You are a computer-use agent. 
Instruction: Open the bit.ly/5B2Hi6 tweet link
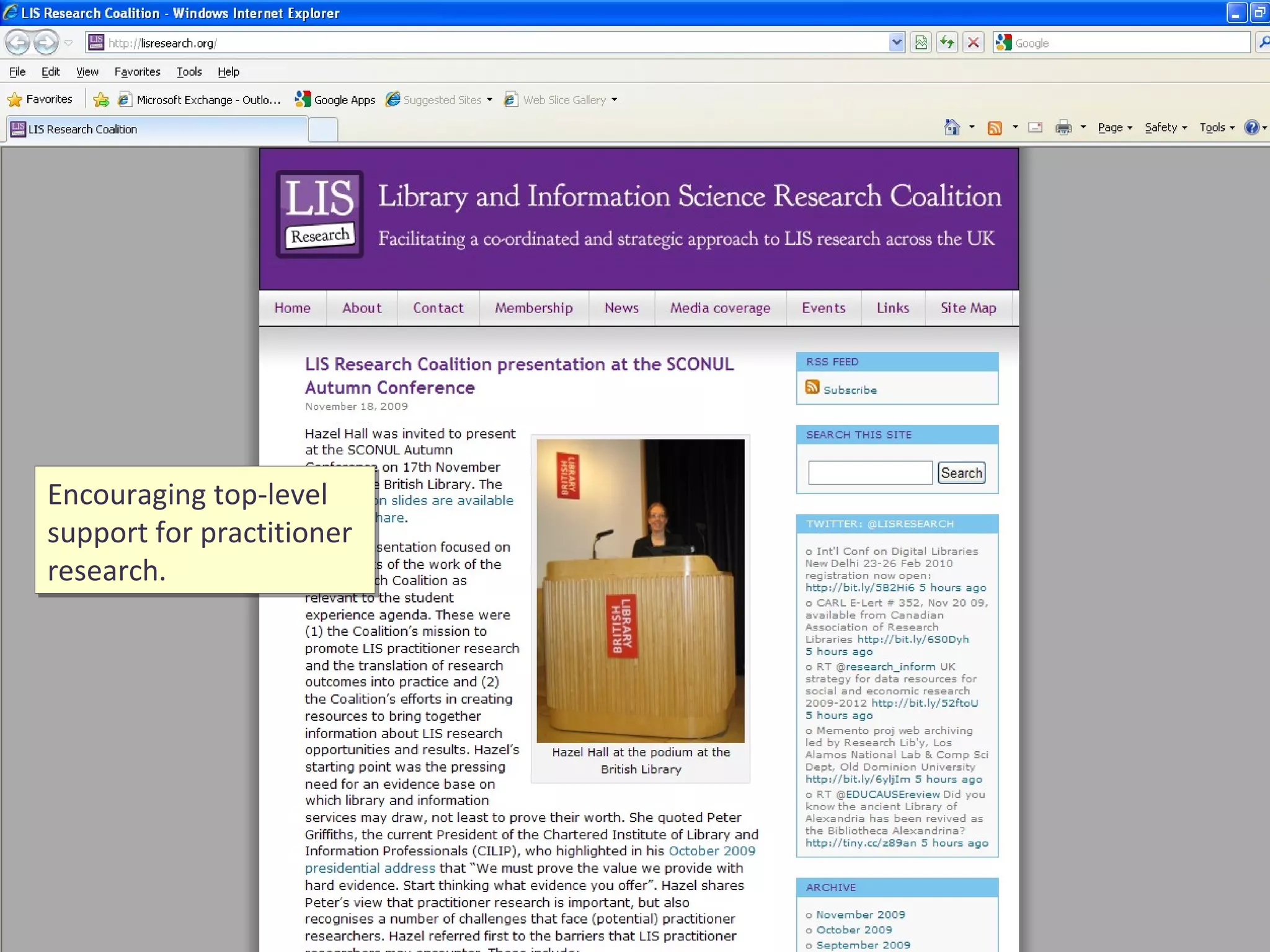point(860,588)
